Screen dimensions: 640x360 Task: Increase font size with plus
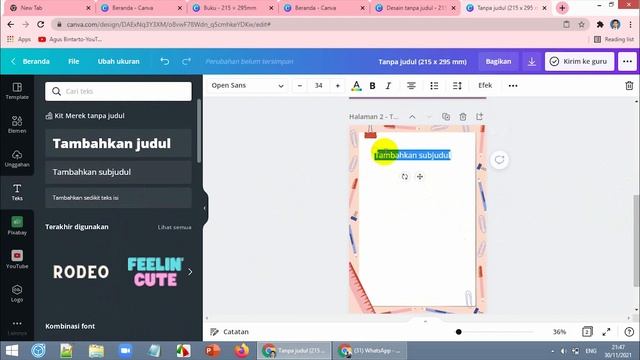338,86
